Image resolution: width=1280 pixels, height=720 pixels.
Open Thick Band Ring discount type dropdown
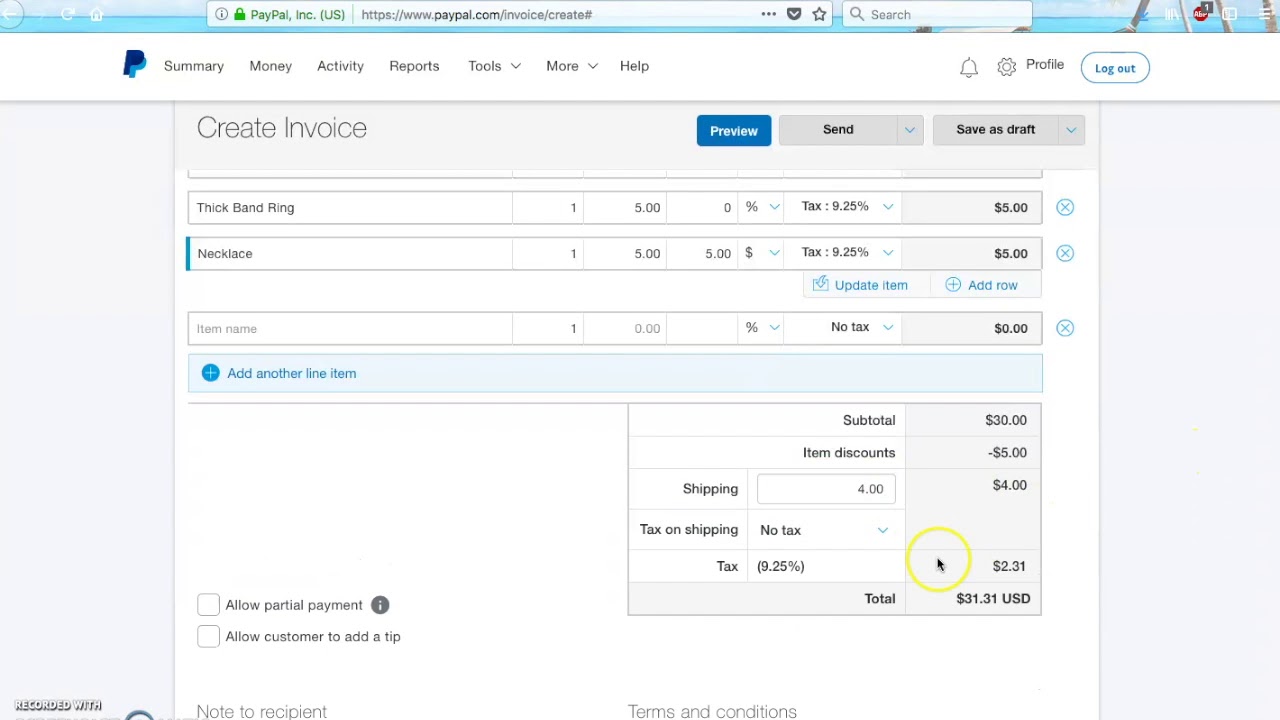(762, 207)
